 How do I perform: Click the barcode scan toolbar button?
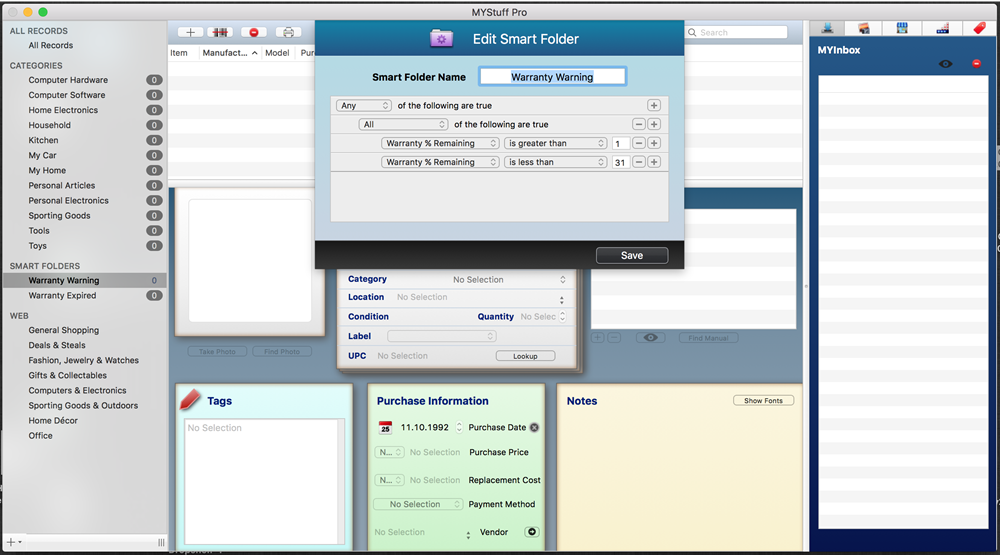point(220,32)
